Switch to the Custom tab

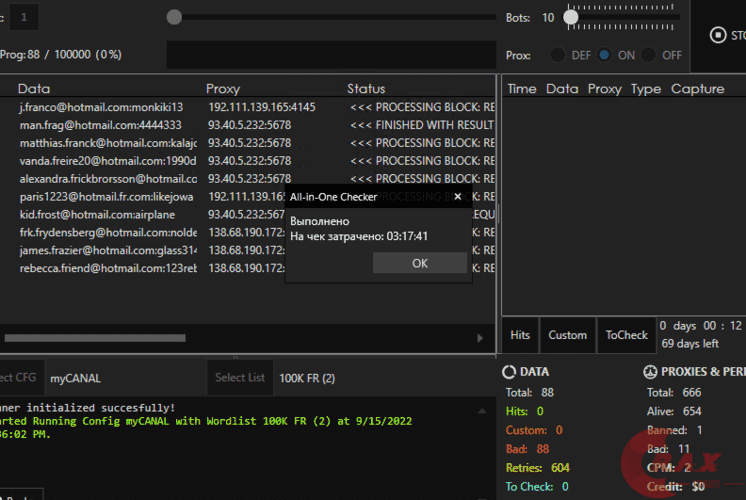pyautogui.click(x=567, y=335)
